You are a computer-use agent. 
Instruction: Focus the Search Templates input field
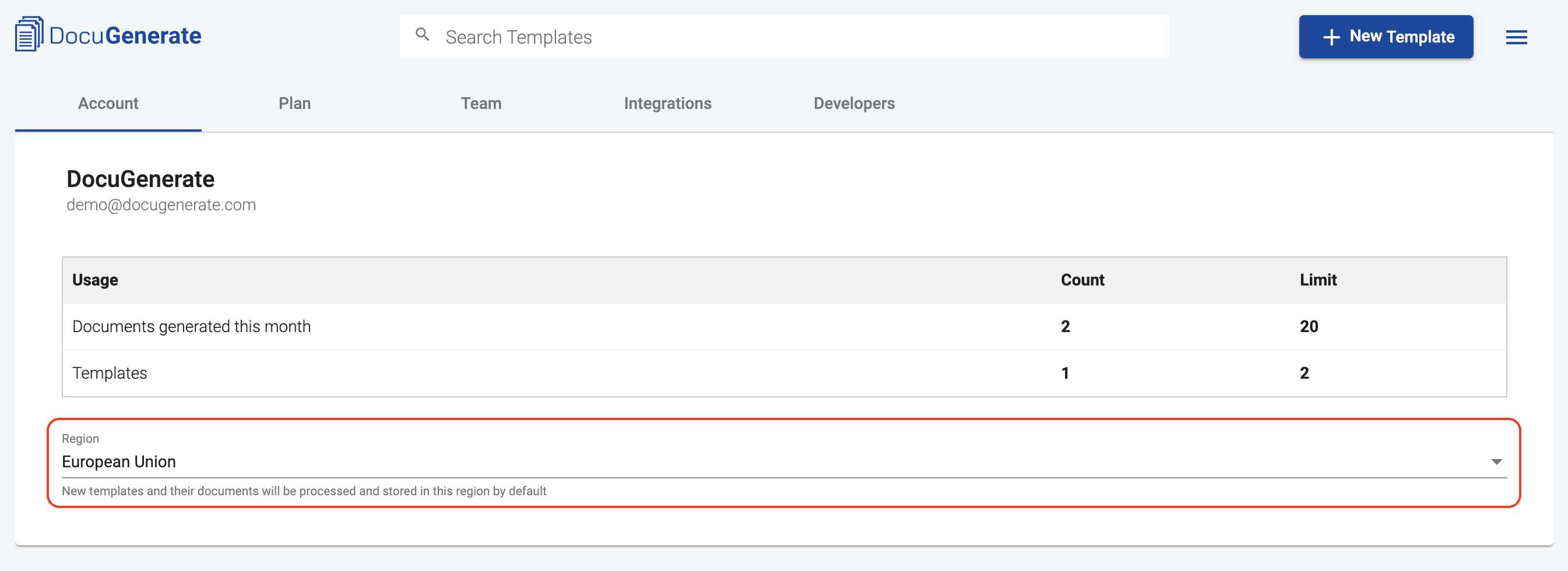[x=784, y=37]
